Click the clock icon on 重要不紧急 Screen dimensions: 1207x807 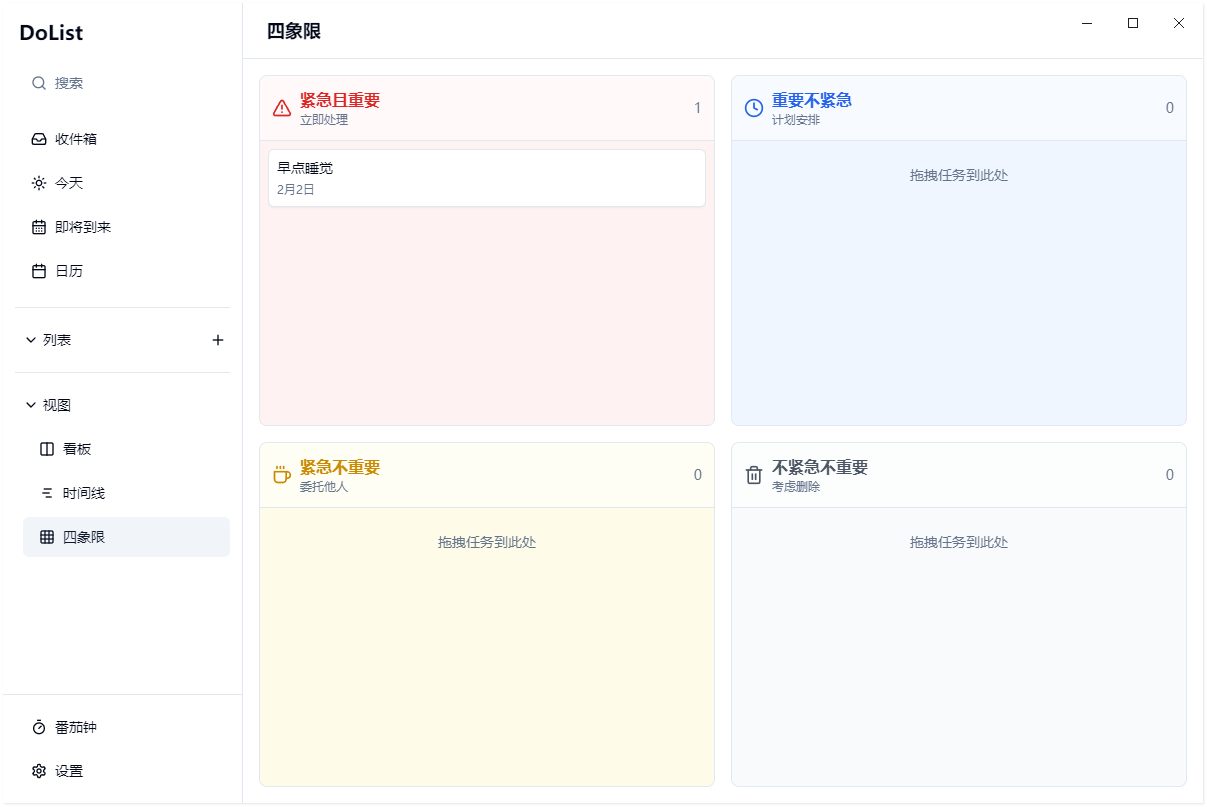(753, 108)
